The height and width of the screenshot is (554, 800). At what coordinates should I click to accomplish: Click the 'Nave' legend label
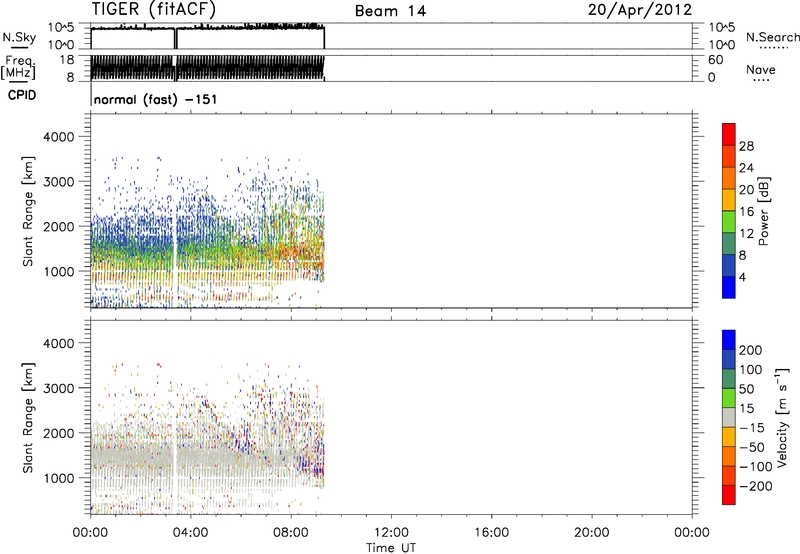(761, 70)
